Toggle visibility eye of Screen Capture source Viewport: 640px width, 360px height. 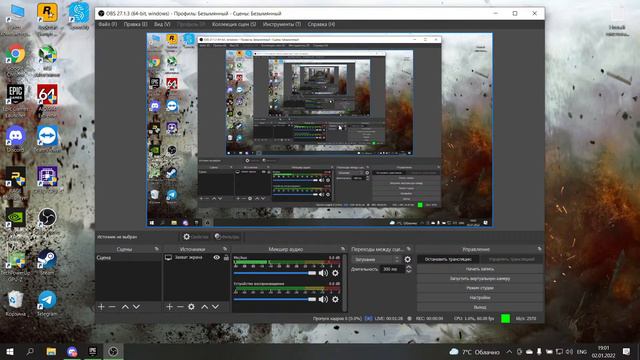[216, 258]
